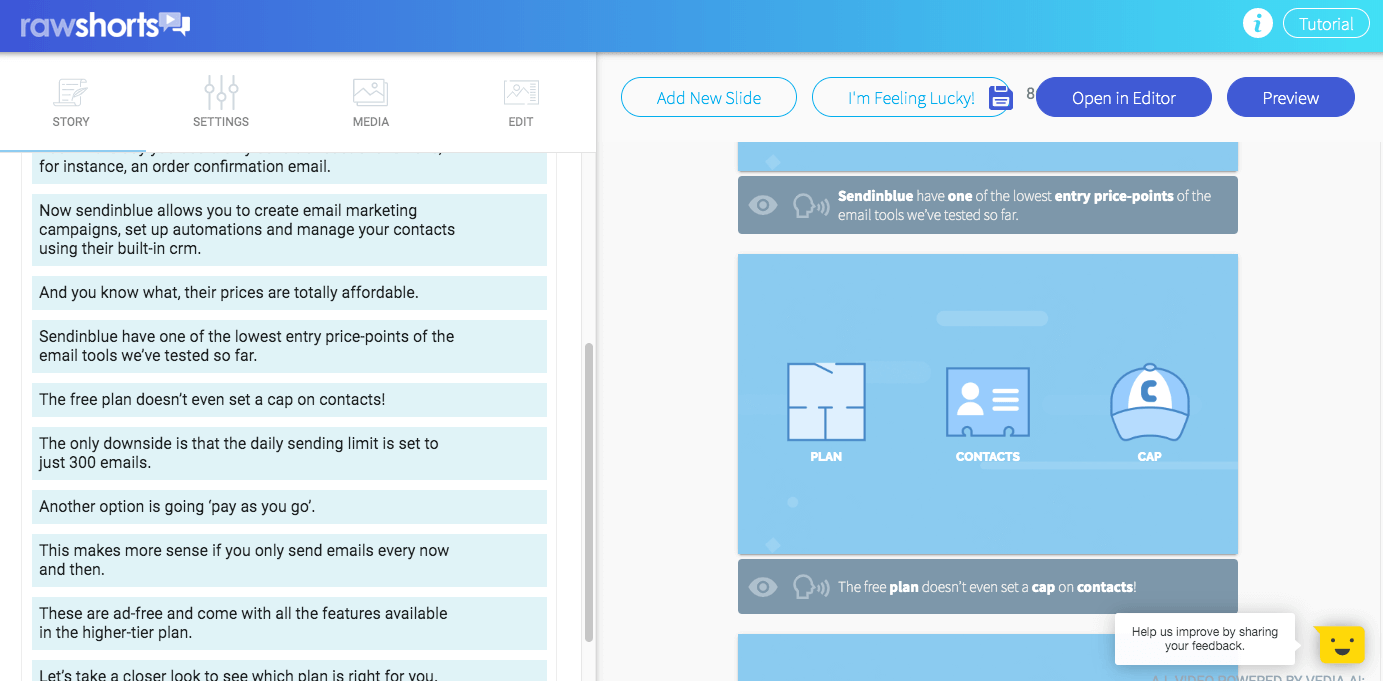Select story line 'Now sendinblue allows you to create'

(289, 230)
